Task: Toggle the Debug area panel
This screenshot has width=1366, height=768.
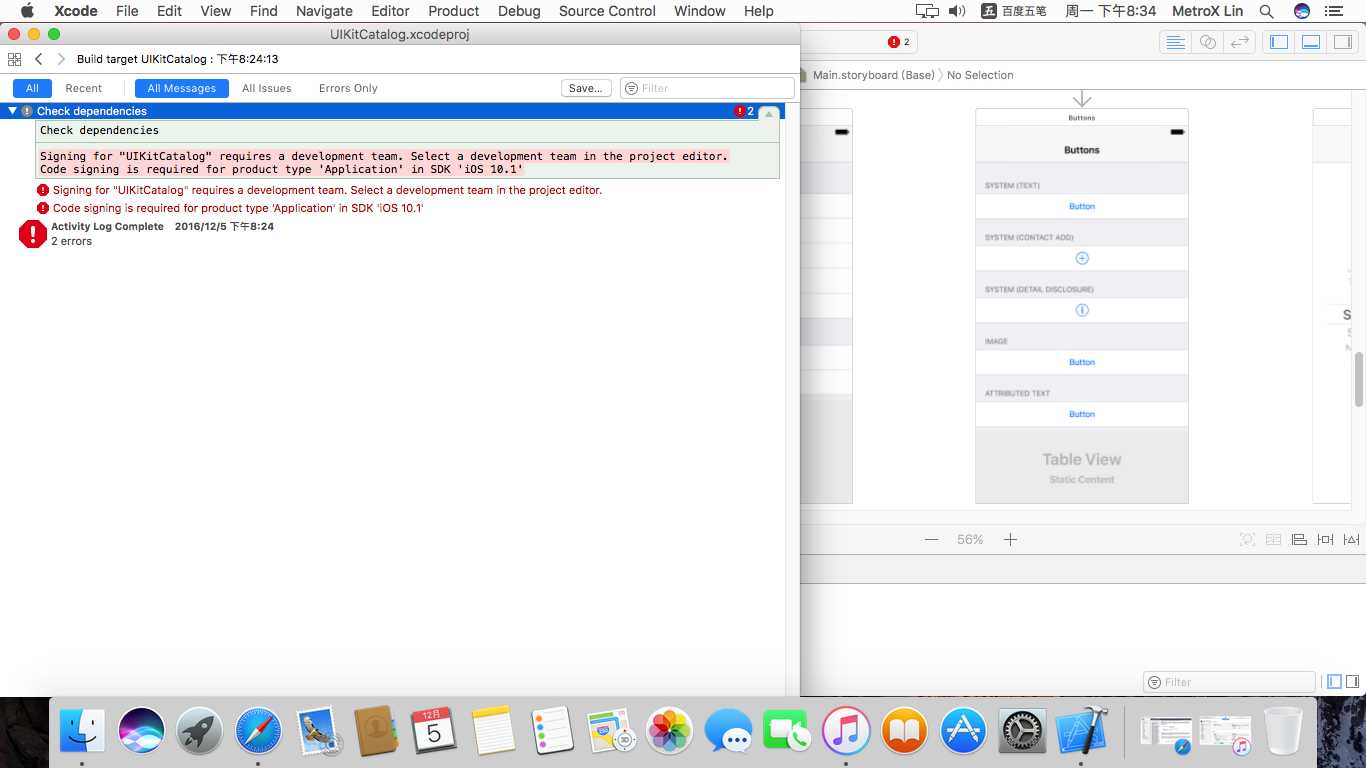Action: pos(1311,42)
